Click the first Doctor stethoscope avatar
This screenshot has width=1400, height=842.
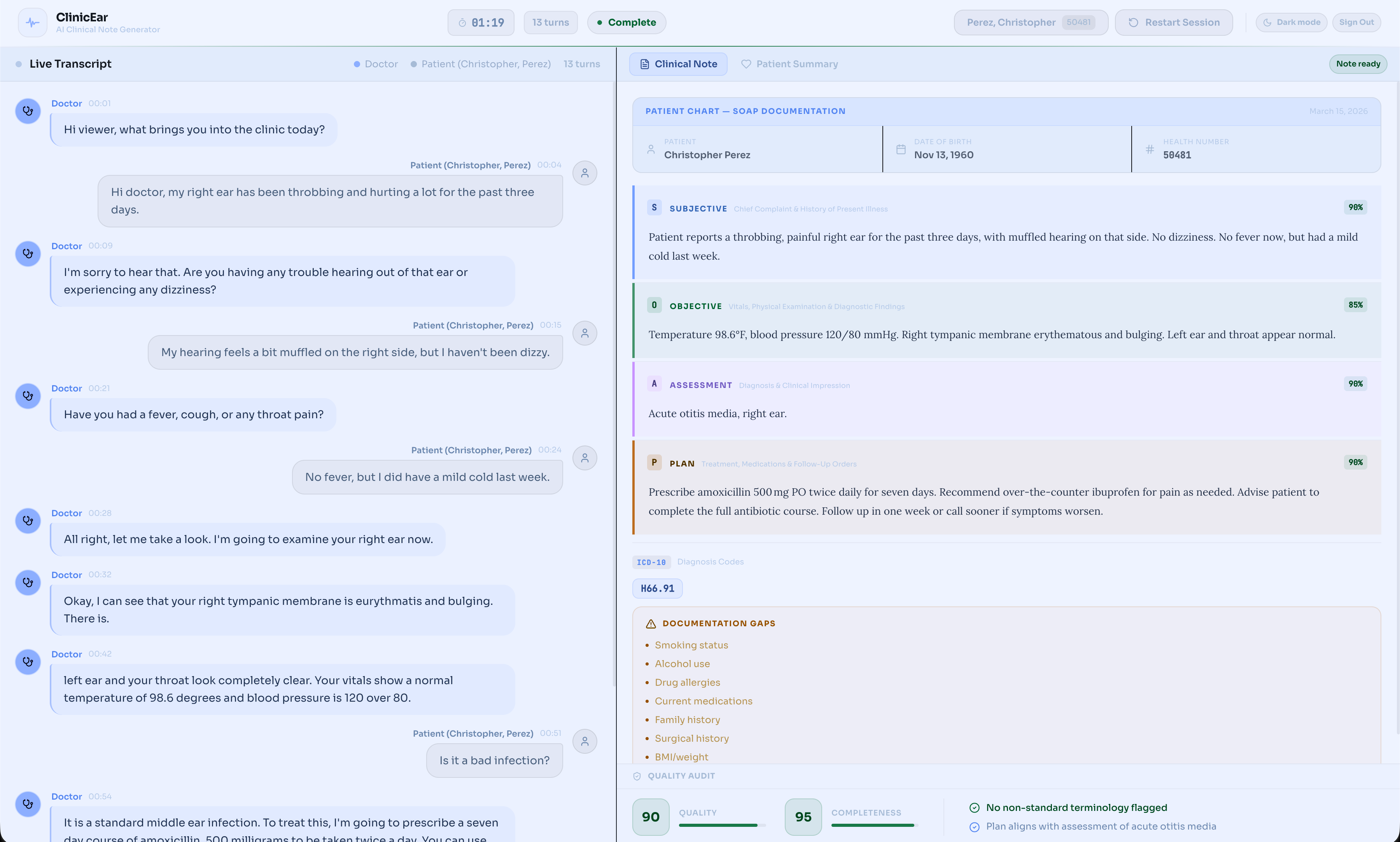(x=28, y=111)
